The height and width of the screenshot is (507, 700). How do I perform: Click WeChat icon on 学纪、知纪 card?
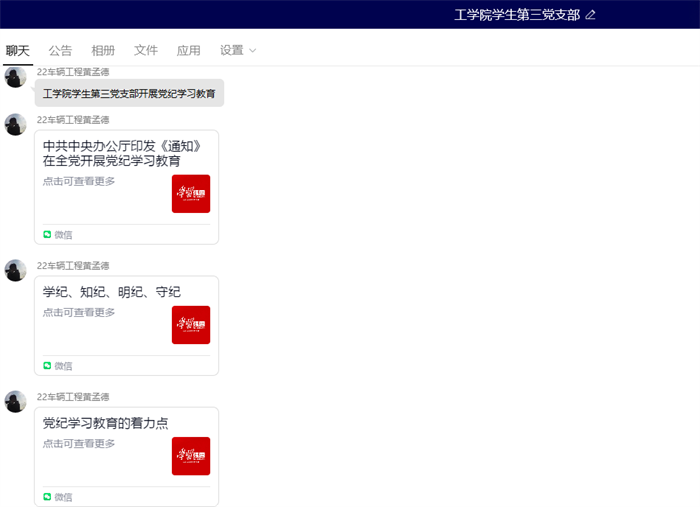47,366
